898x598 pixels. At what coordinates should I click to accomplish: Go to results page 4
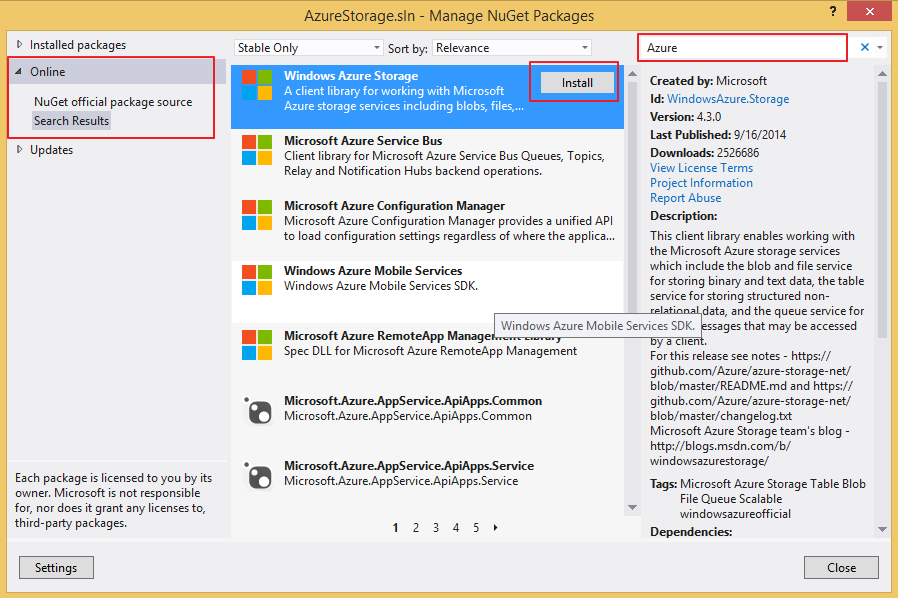[x=456, y=528]
